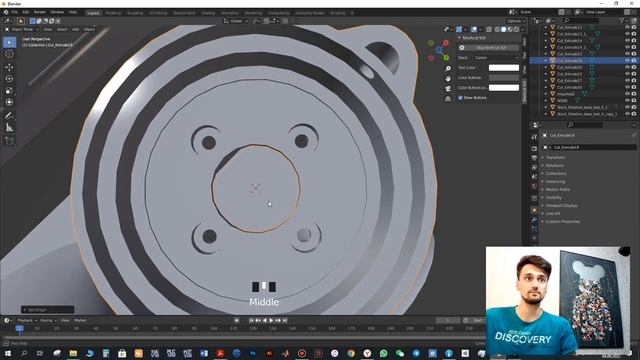Hide Cut_Extrude18 with its eye icon
Screen dimensions: 640x360
[627, 60]
